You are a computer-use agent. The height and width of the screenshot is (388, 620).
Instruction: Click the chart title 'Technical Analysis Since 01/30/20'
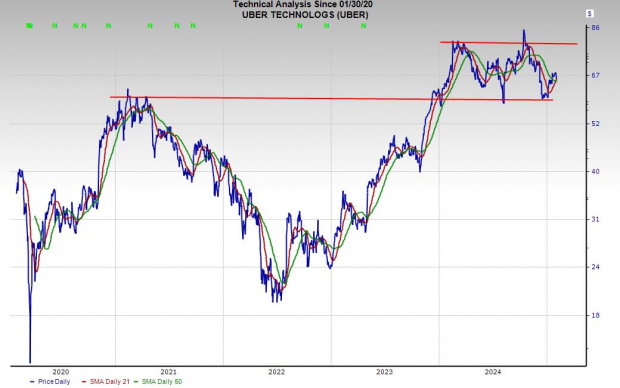(x=302, y=4)
